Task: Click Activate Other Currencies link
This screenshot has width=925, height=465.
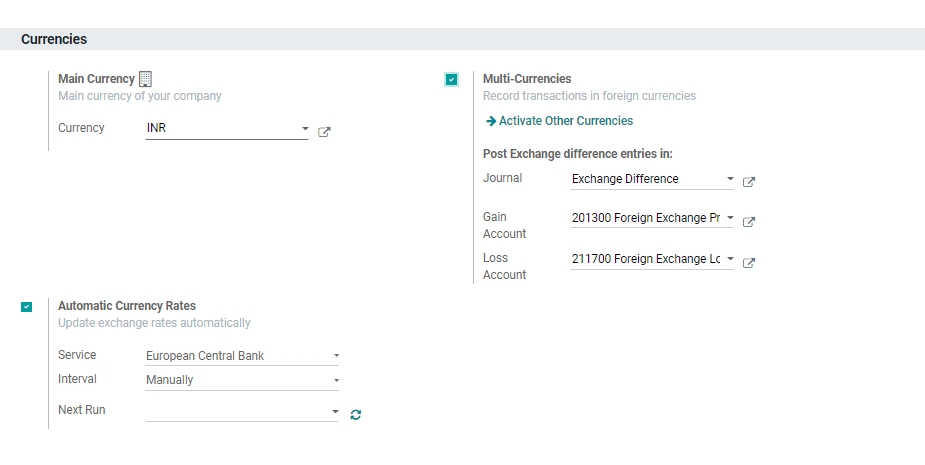Action: pos(565,121)
